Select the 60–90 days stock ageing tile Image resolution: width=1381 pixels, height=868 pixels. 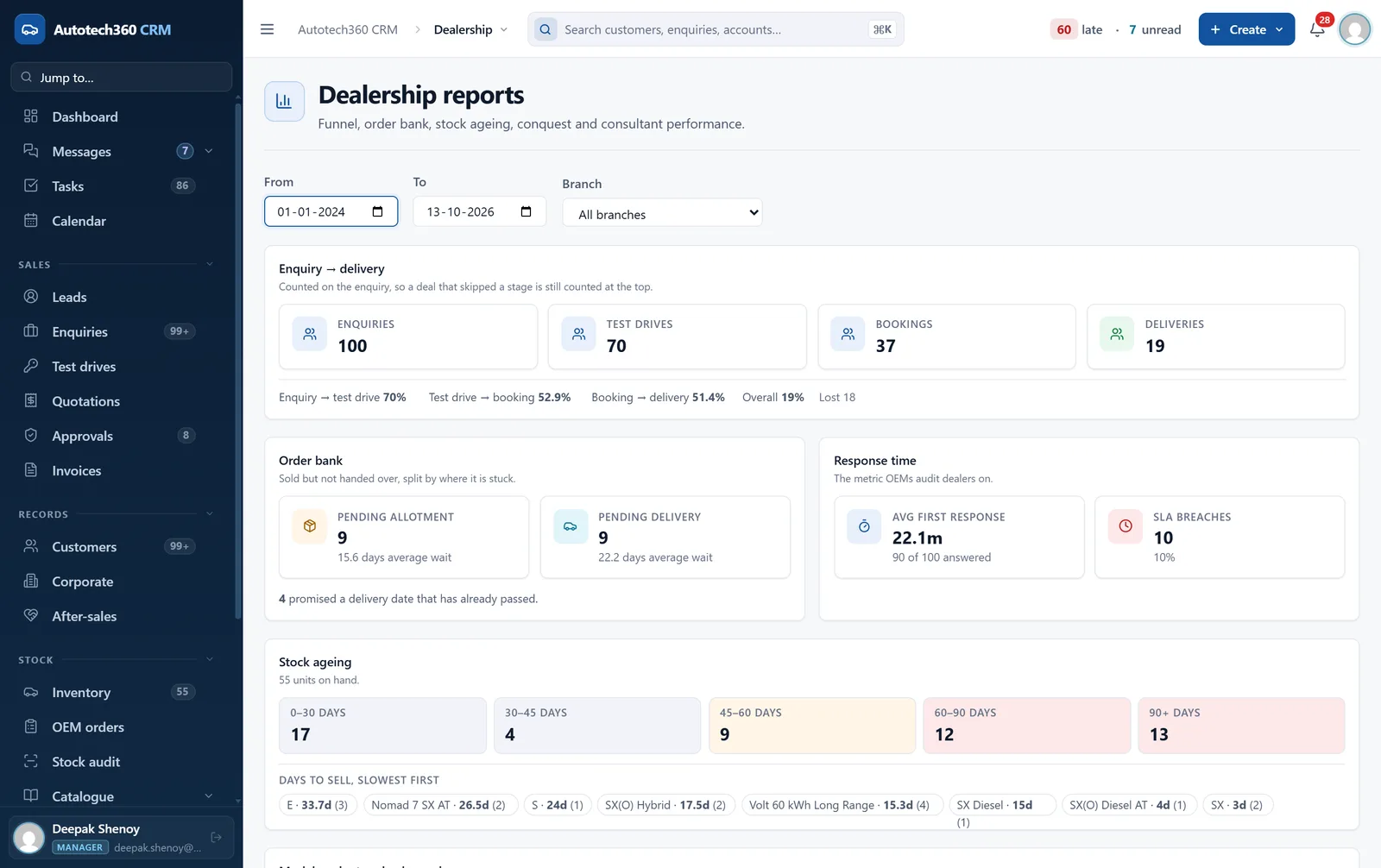[x=1026, y=726]
